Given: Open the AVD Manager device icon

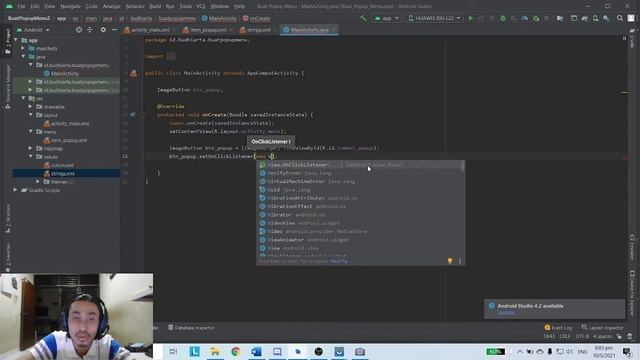Looking at the screenshot, I should [596, 18].
